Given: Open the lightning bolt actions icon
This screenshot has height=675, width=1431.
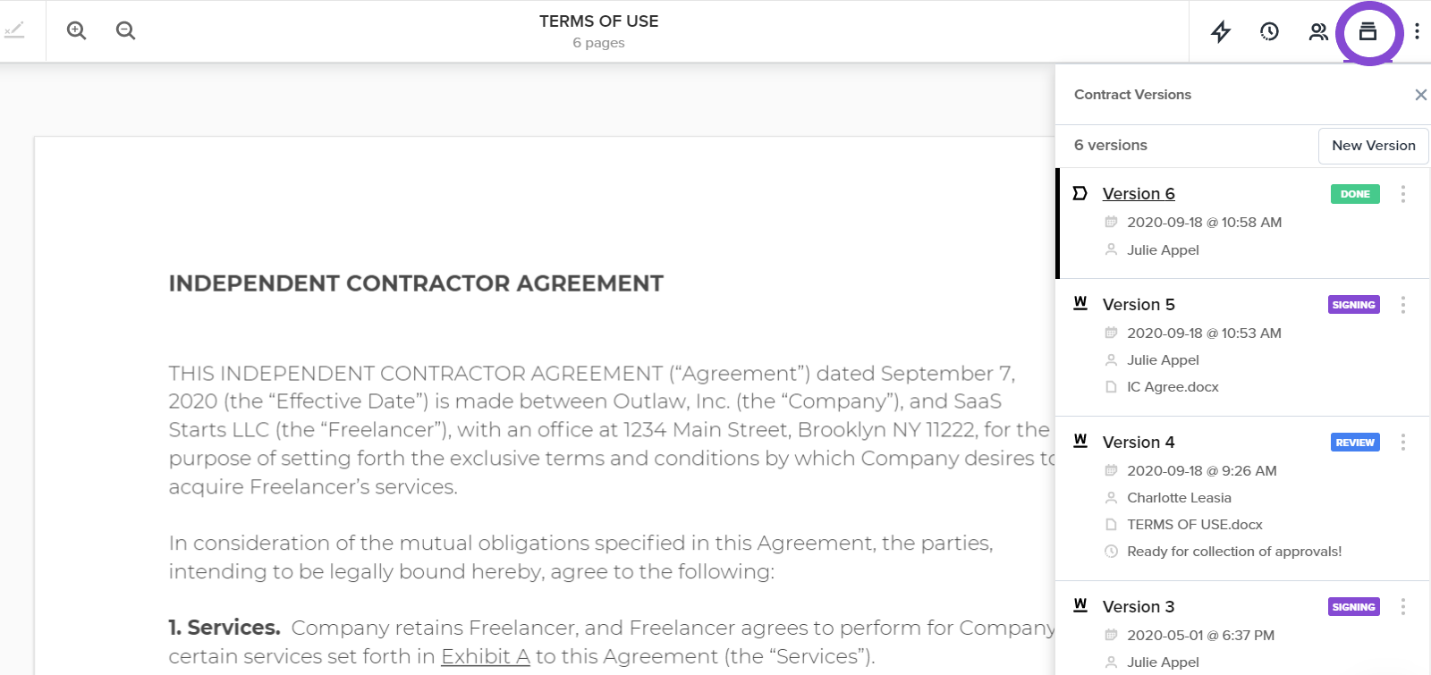Looking at the screenshot, I should (x=1220, y=31).
